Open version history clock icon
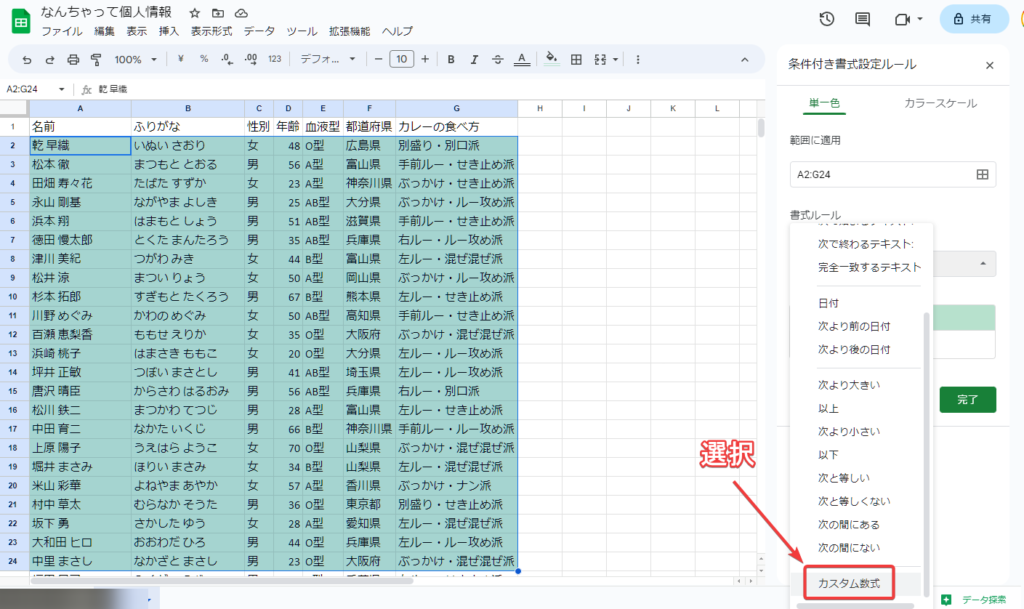The height and width of the screenshot is (609, 1024). tap(827, 19)
